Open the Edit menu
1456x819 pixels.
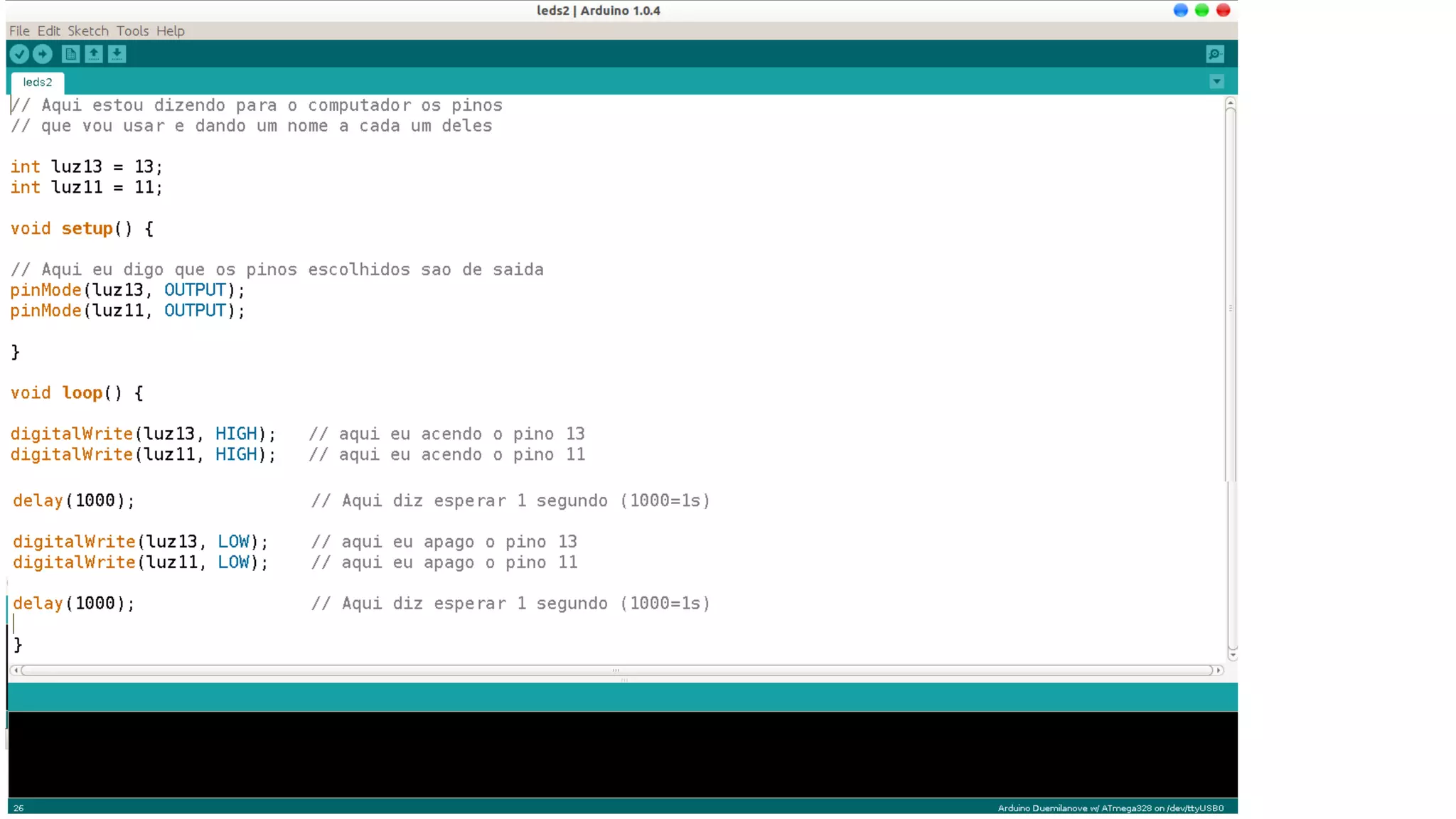[48, 31]
